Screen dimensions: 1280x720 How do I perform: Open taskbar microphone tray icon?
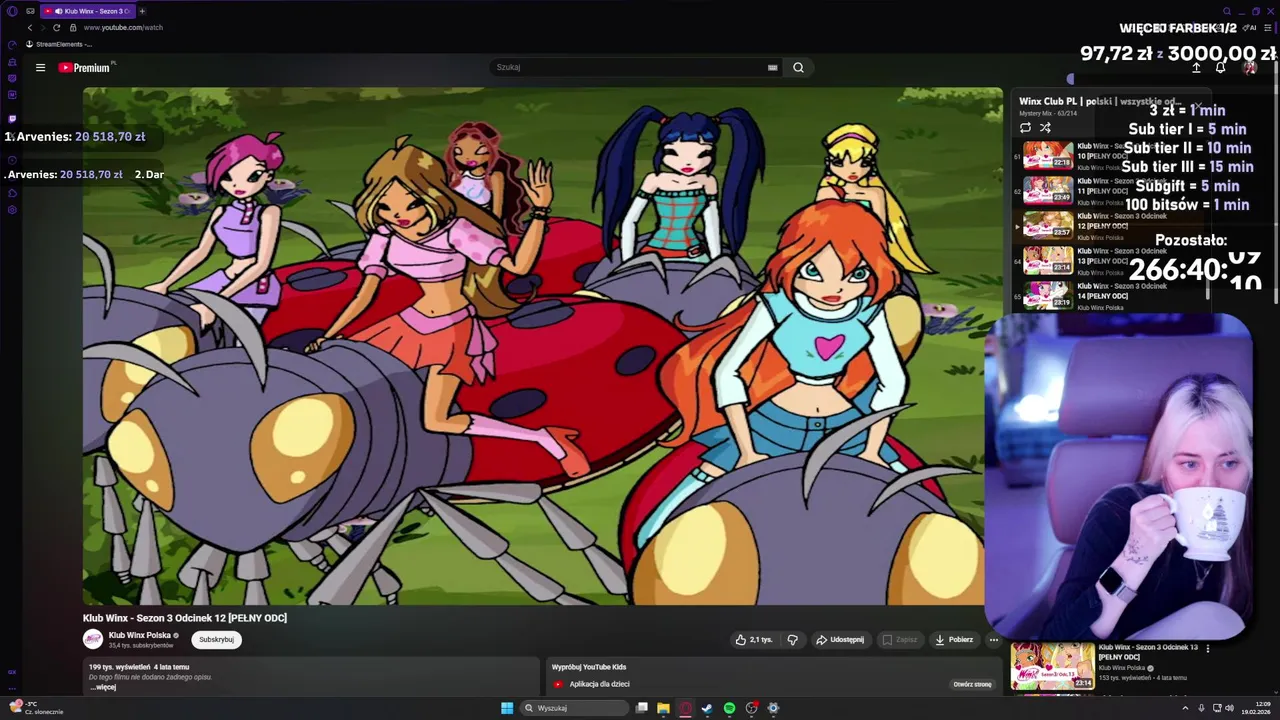pyautogui.click(x=1201, y=708)
